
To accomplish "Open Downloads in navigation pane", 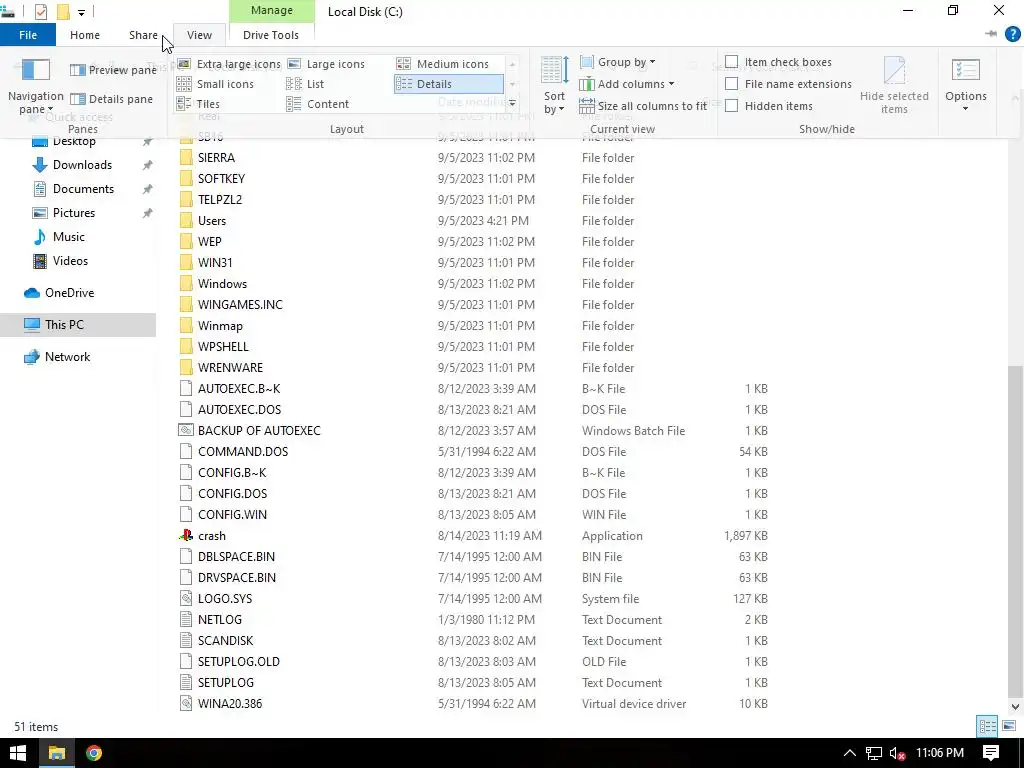I will point(82,165).
